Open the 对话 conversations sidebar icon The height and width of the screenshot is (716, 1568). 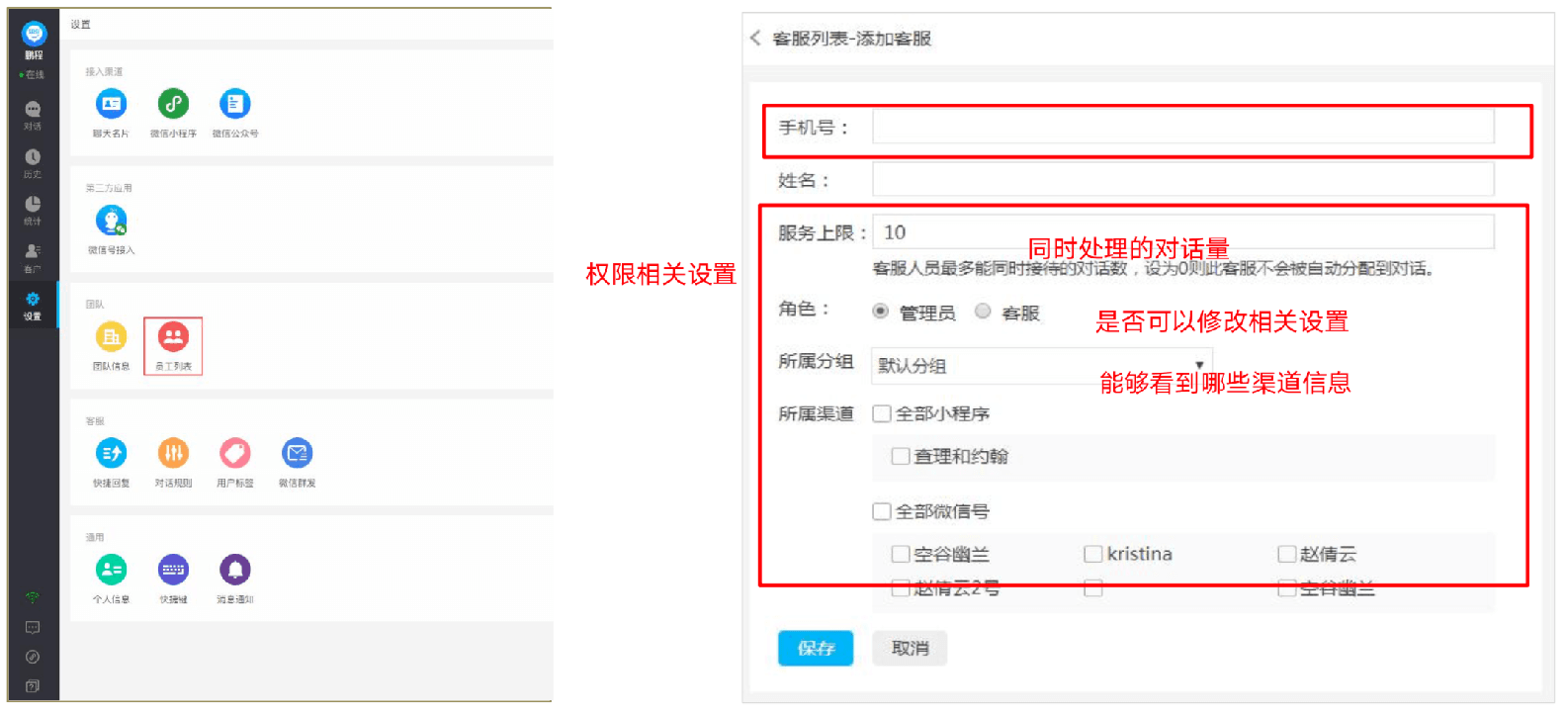coord(33,110)
